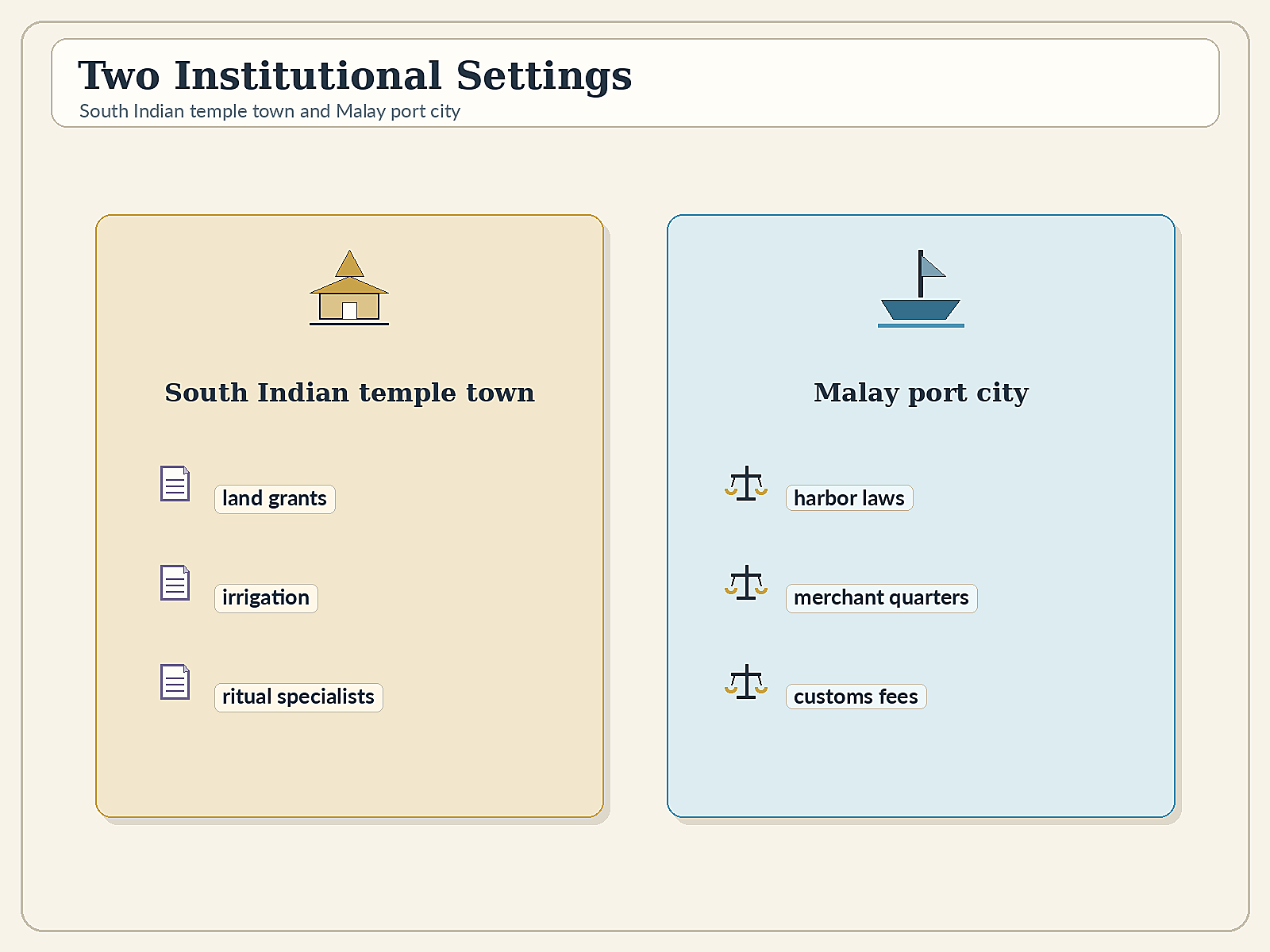Click the Two Institutional Settings title
This screenshot has height=952, width=1270.
pyautogui.click(x=355, y=77)
